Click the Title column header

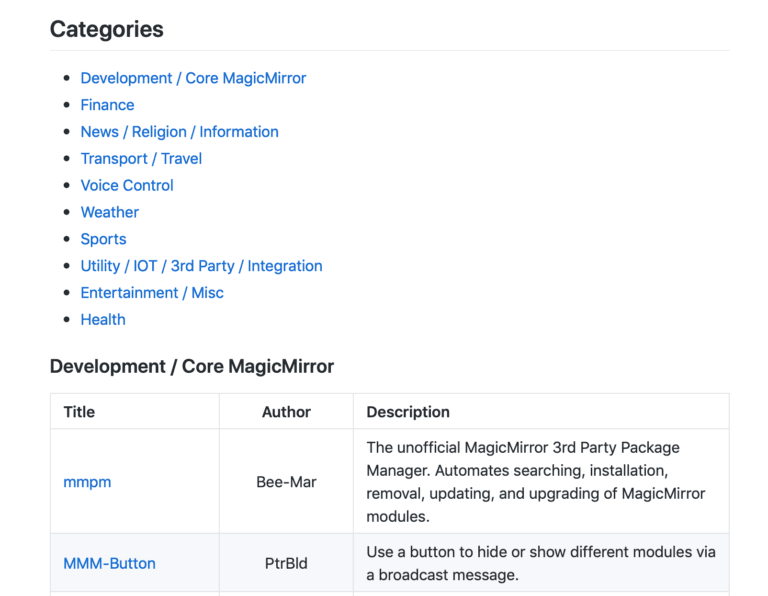[79, 412]
